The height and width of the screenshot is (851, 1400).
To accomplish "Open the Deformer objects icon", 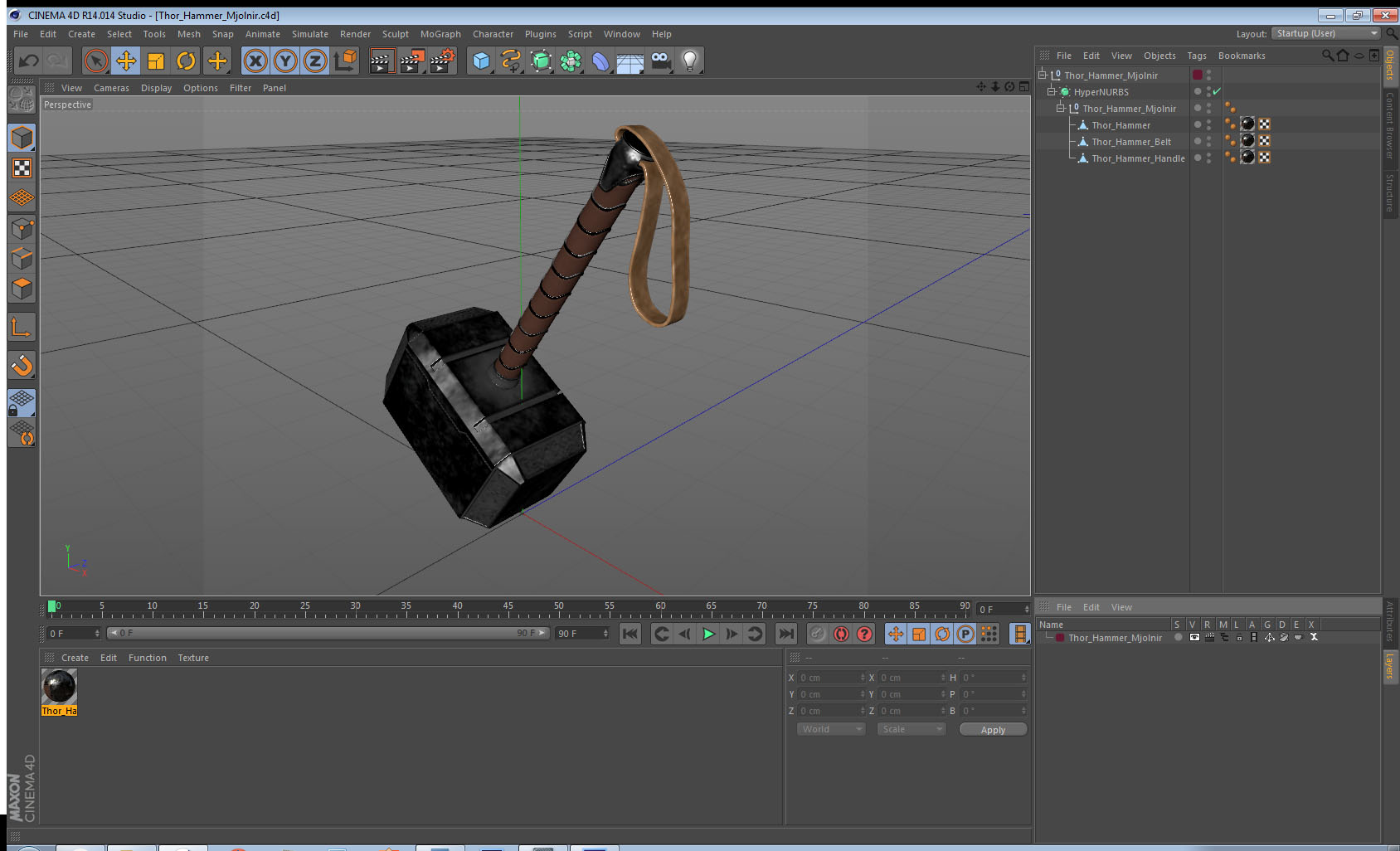I will tap(600, 61).
